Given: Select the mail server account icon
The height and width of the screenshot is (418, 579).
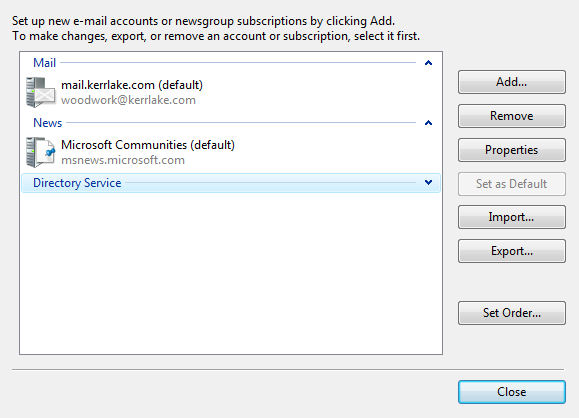Looking at the screenshot, I should click(41, 92).
